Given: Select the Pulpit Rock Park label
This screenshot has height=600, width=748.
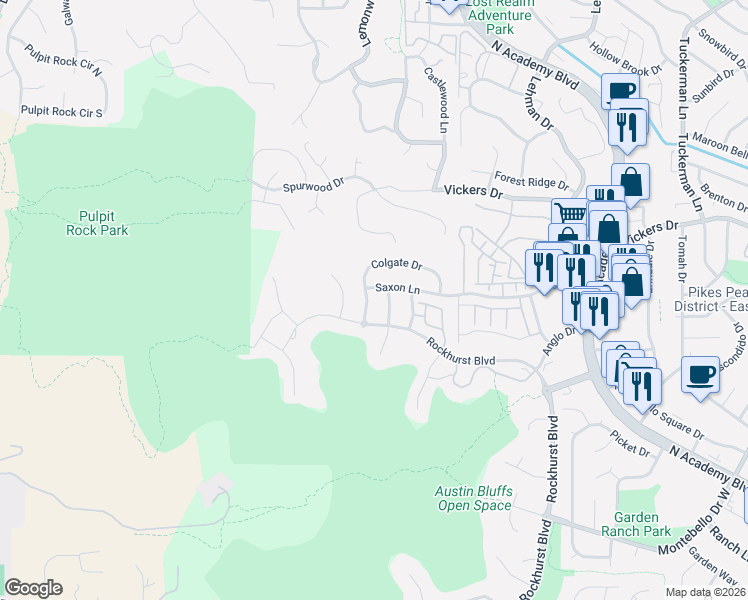Looking at the screenshot, I should coord(97,223).
